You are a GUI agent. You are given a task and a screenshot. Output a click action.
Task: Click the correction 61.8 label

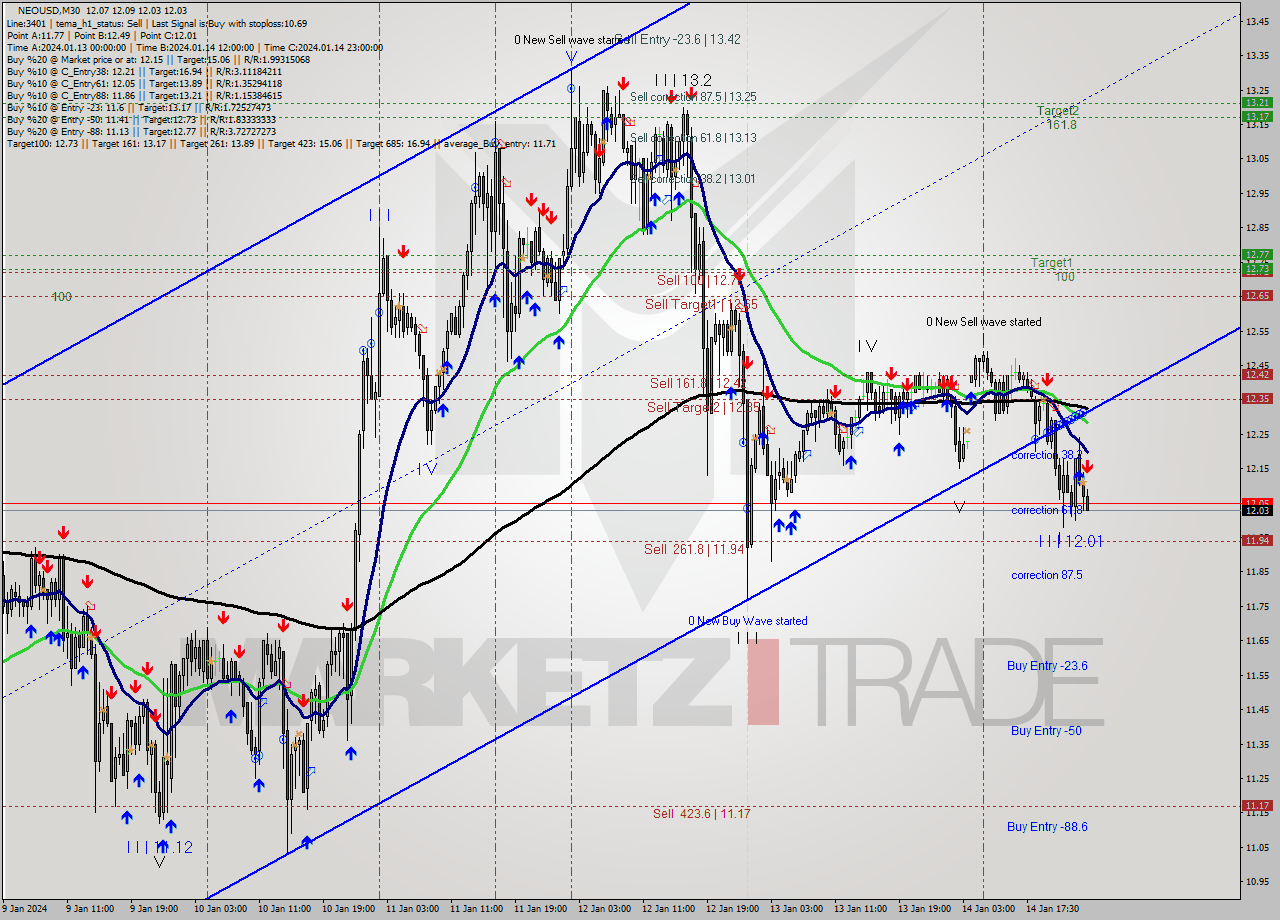tap(1046, 510)
